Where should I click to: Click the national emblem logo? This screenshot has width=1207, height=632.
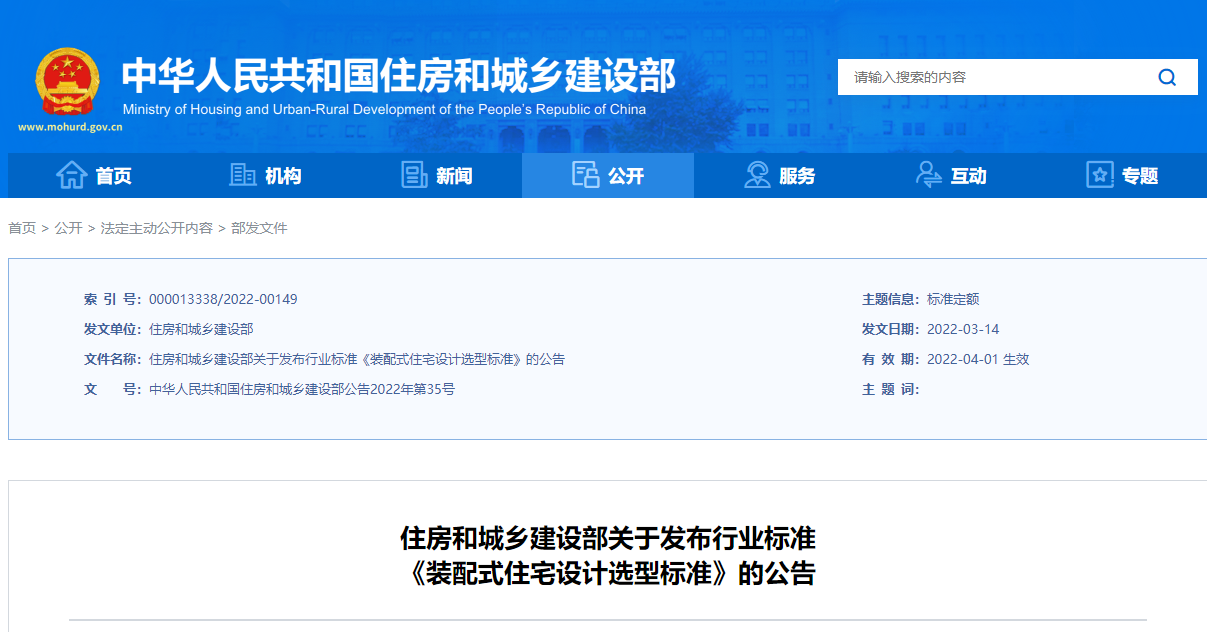68,81
